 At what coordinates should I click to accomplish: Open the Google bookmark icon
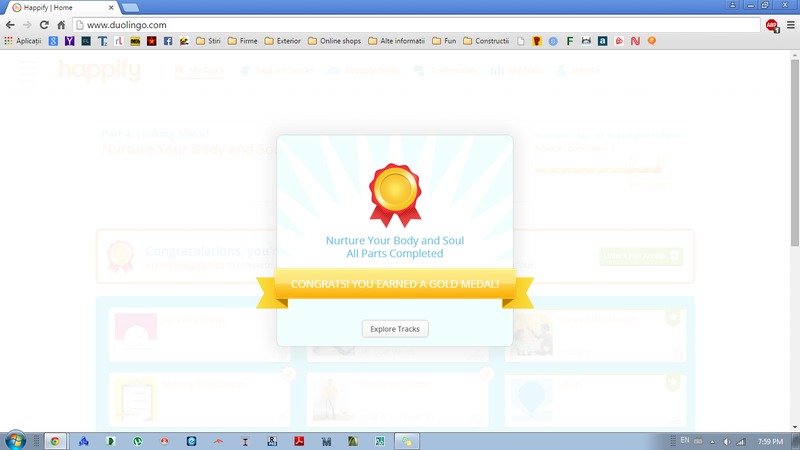click(x=53, y=41)
